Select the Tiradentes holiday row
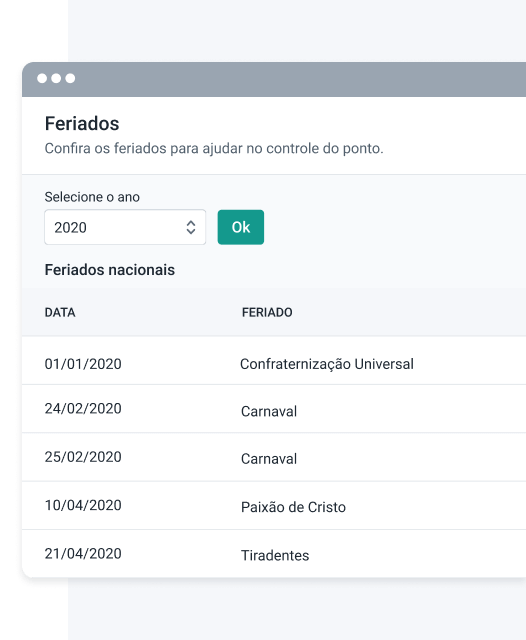The image size is (526, 640). [274, 554]
